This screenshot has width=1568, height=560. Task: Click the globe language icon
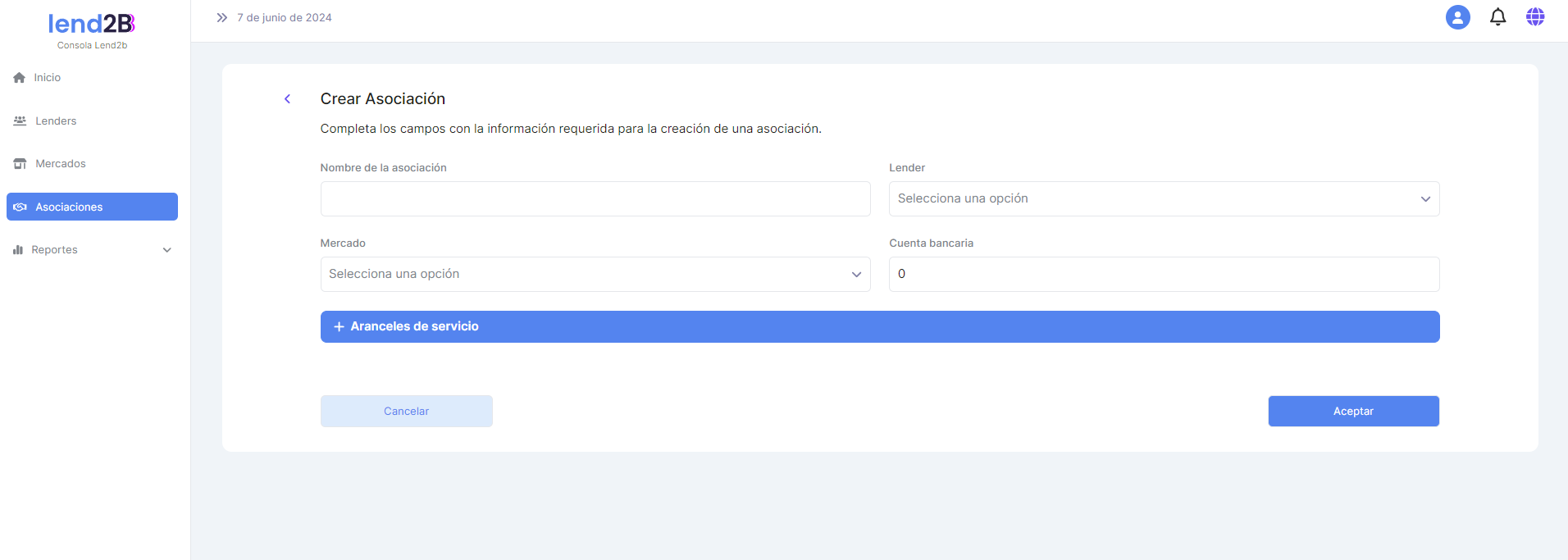coord(1535,17)
